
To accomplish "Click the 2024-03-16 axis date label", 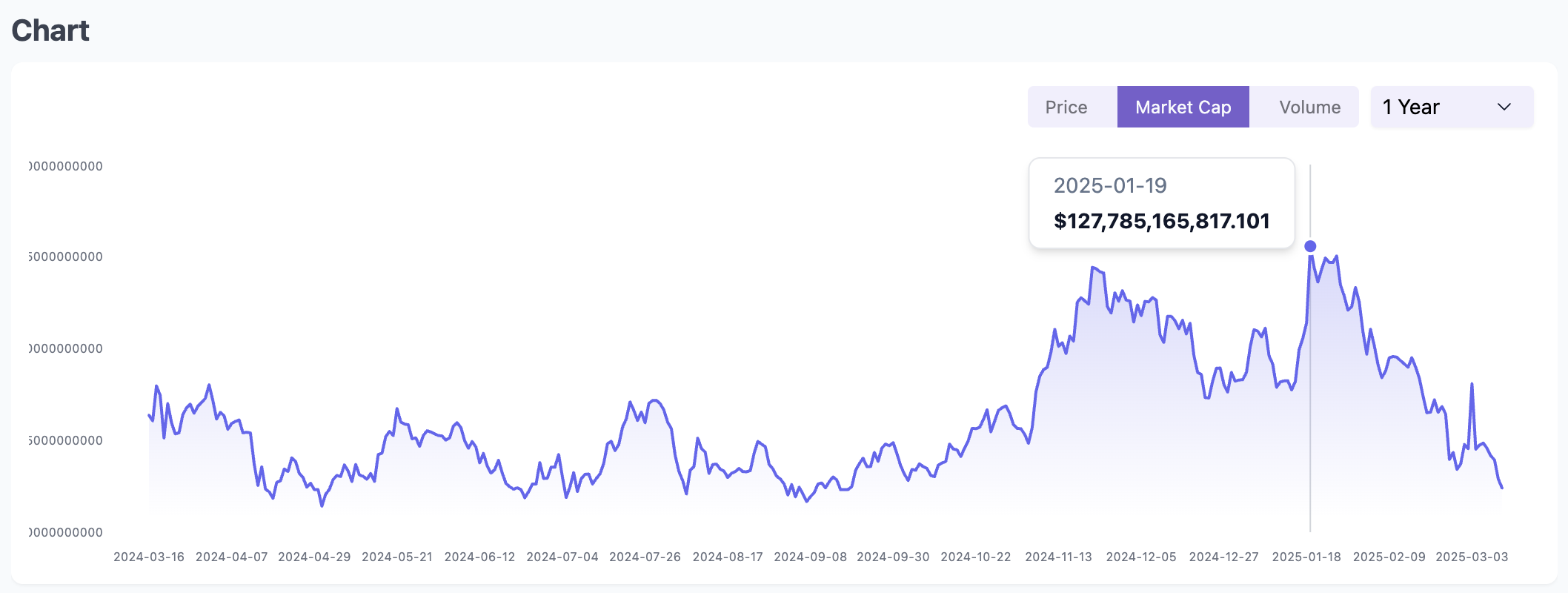I will pos(149,557).
